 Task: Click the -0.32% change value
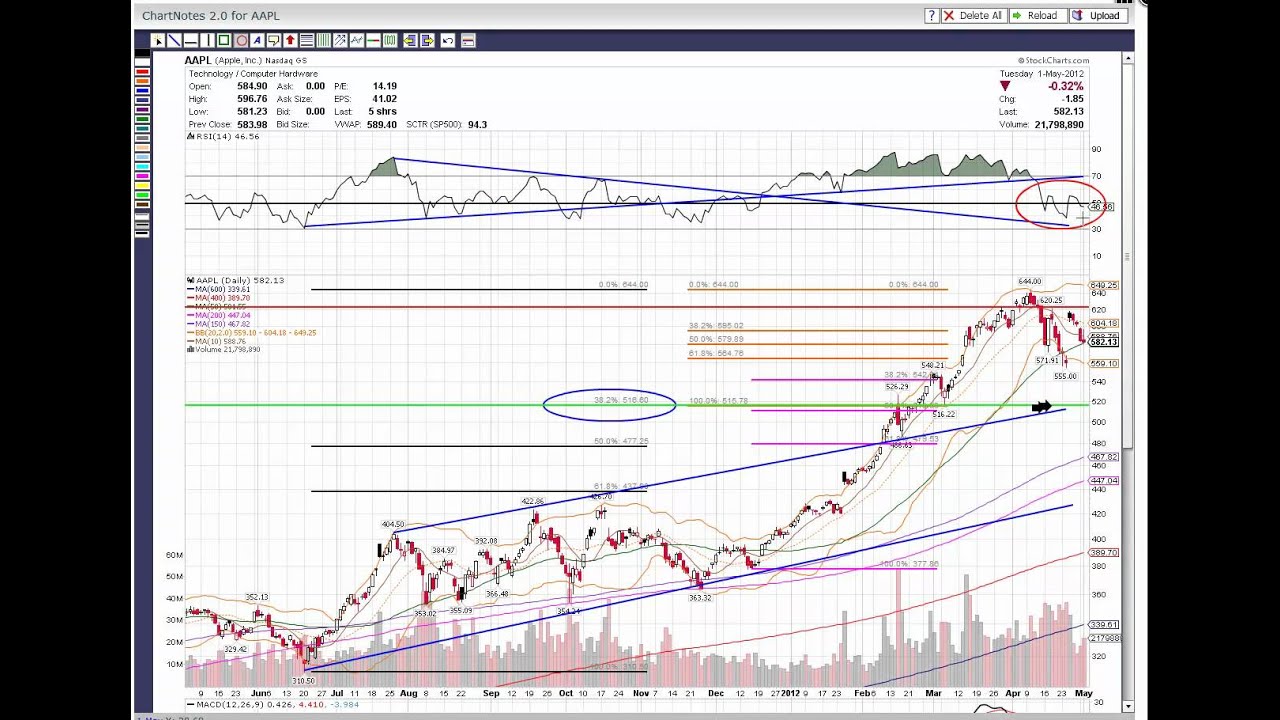1065,86
